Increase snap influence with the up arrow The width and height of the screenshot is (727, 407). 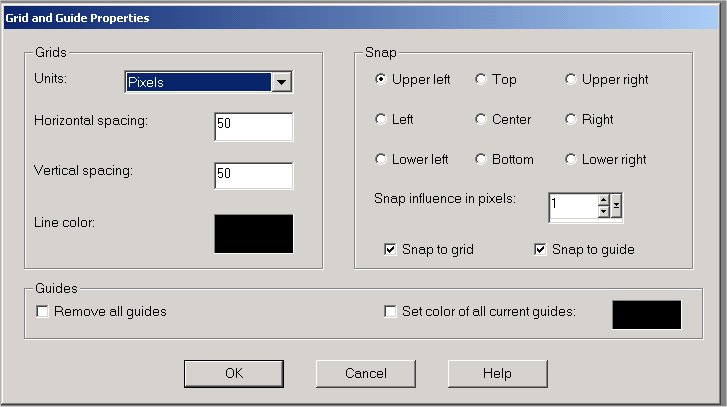pyautogui.click(x=603, y=201)
